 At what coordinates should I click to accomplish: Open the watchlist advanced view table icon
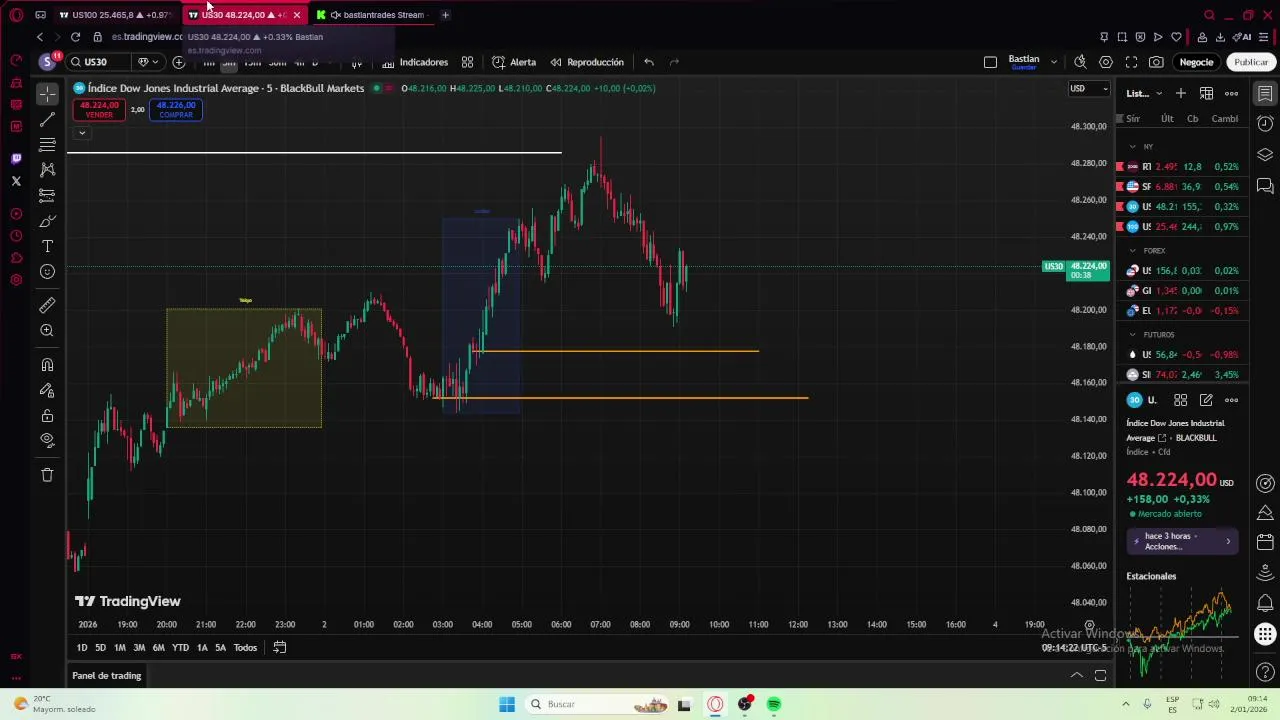1206,93
